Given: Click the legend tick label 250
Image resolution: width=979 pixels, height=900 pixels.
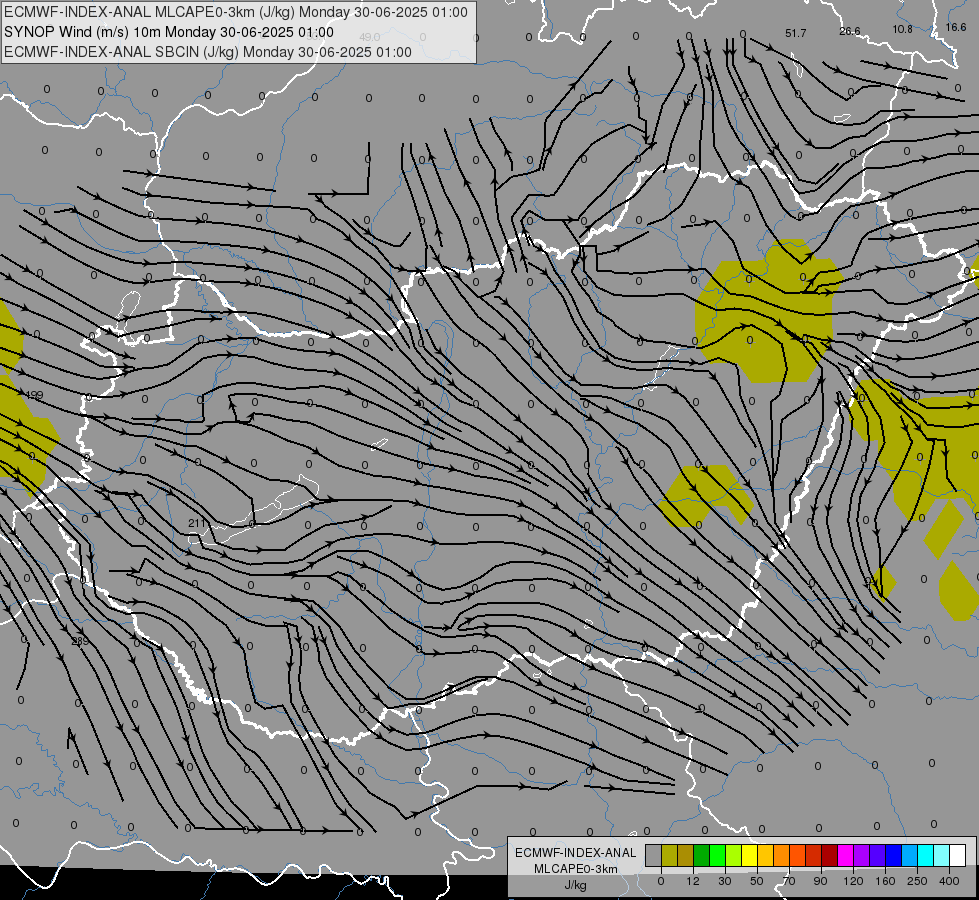Looking at the screenshot, I should click(x=917, y=881).
